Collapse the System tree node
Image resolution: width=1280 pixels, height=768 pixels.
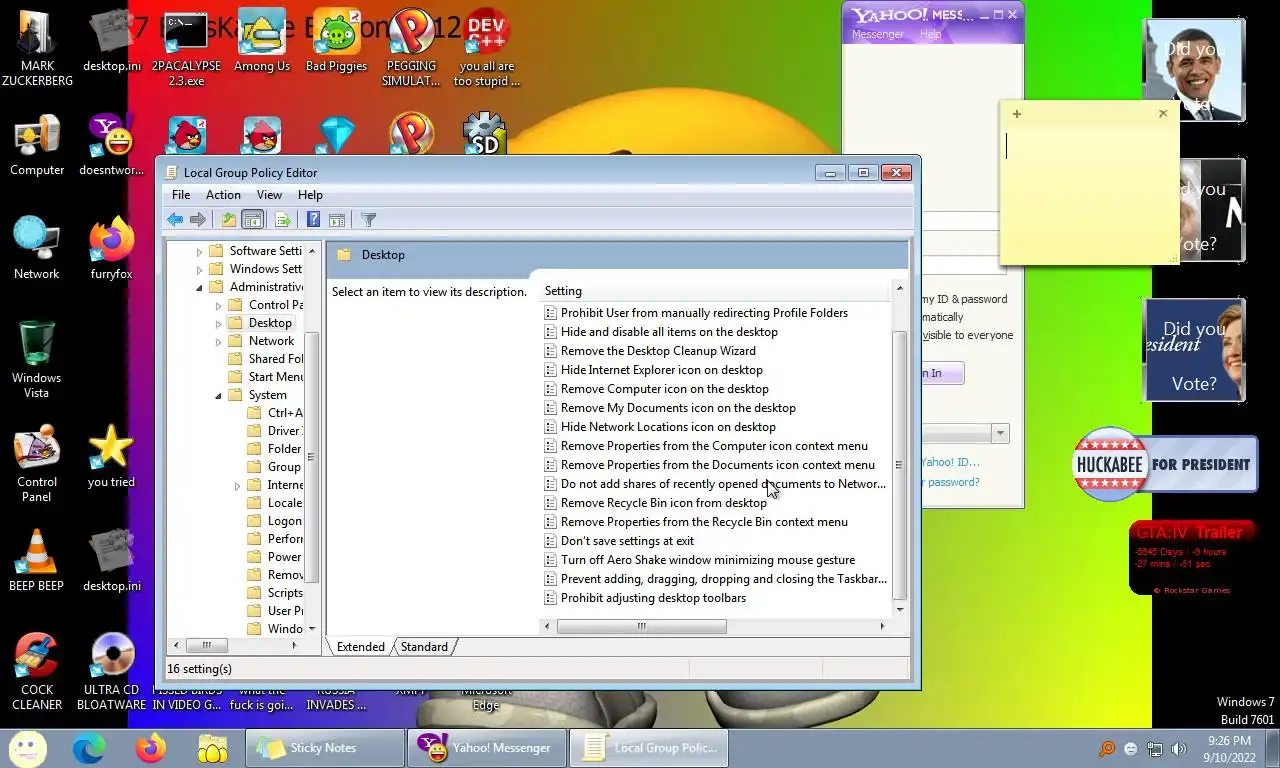pos(219,395)
